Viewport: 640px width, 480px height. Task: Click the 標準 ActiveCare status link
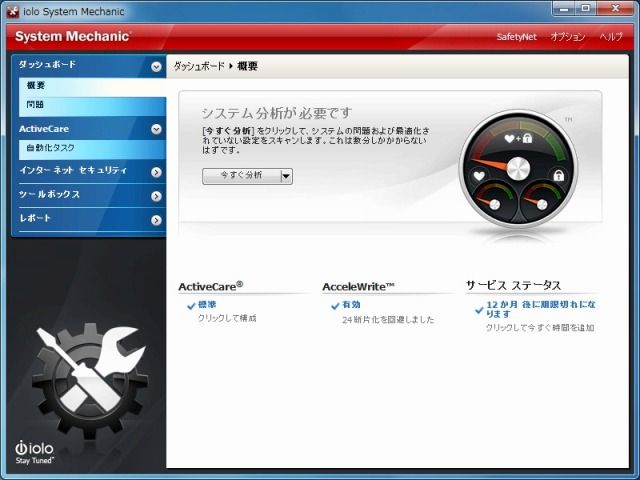click(207, 304)
